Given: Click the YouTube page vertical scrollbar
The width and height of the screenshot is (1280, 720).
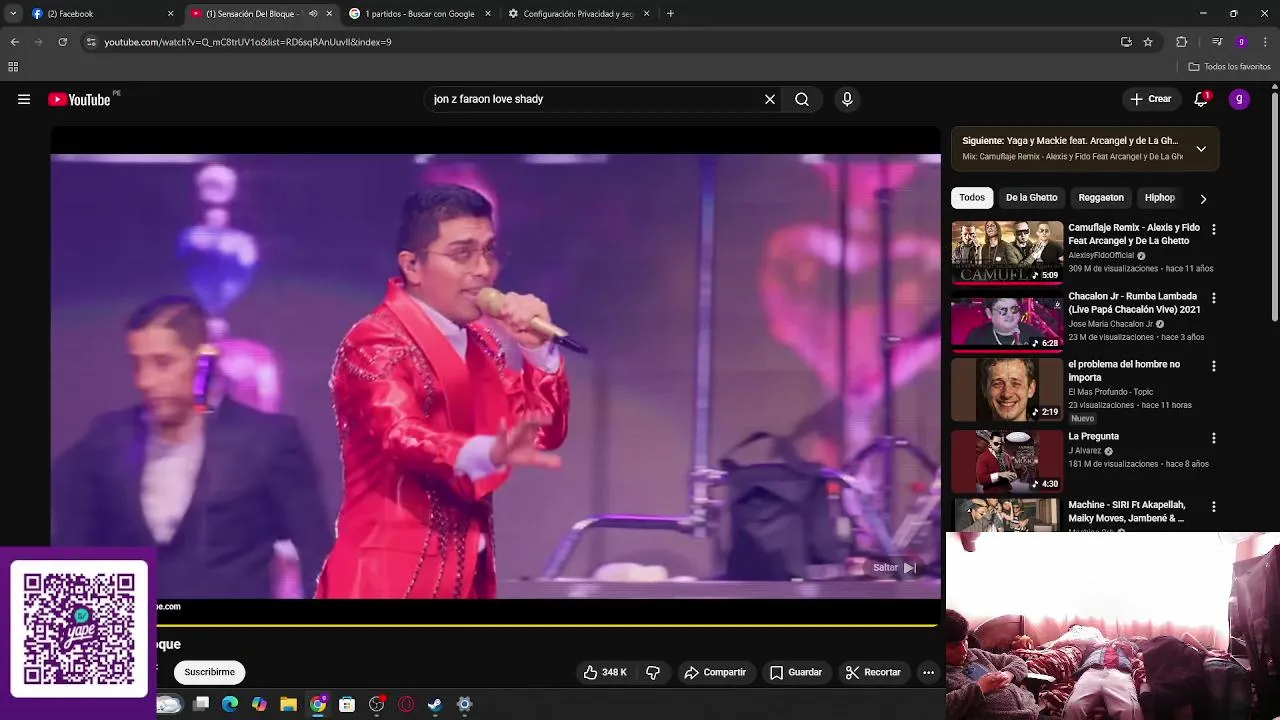Looking at the screenshot, I should point(1274,205).
